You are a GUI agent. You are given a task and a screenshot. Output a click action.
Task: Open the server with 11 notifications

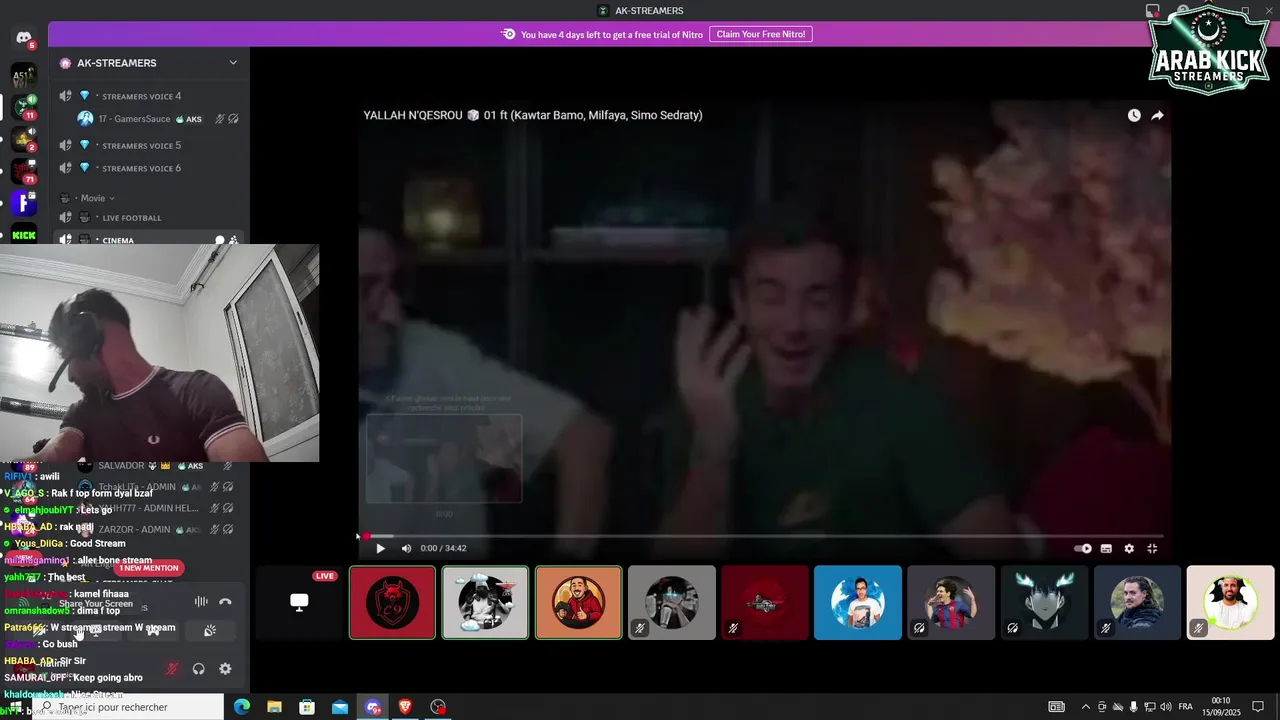click(x=24, y=107)
